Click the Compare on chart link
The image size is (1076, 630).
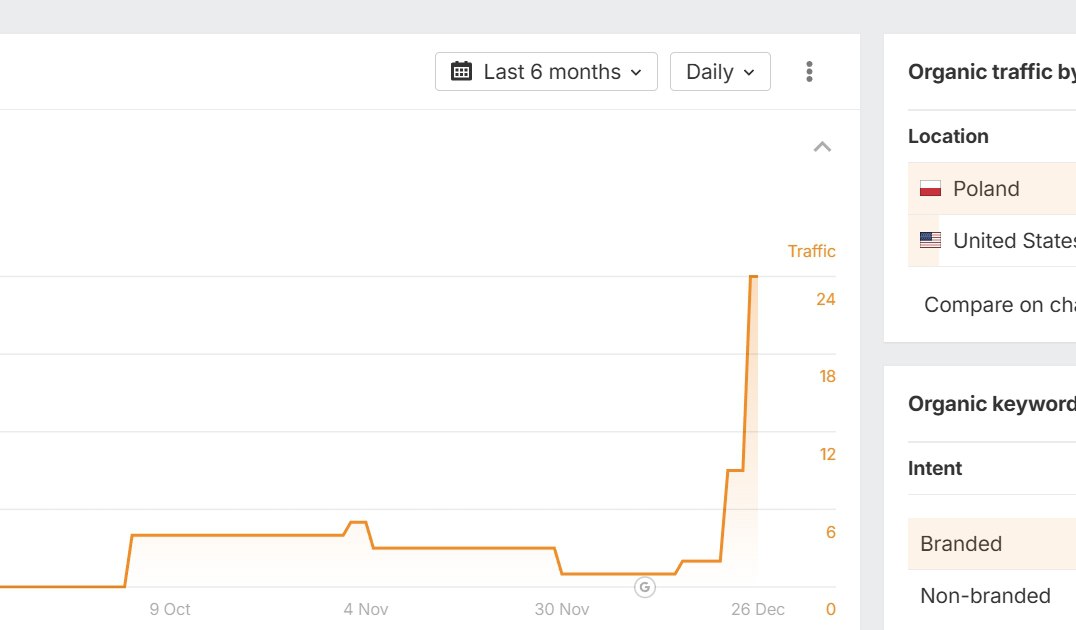pyautogui.click(x=999, y=305)
